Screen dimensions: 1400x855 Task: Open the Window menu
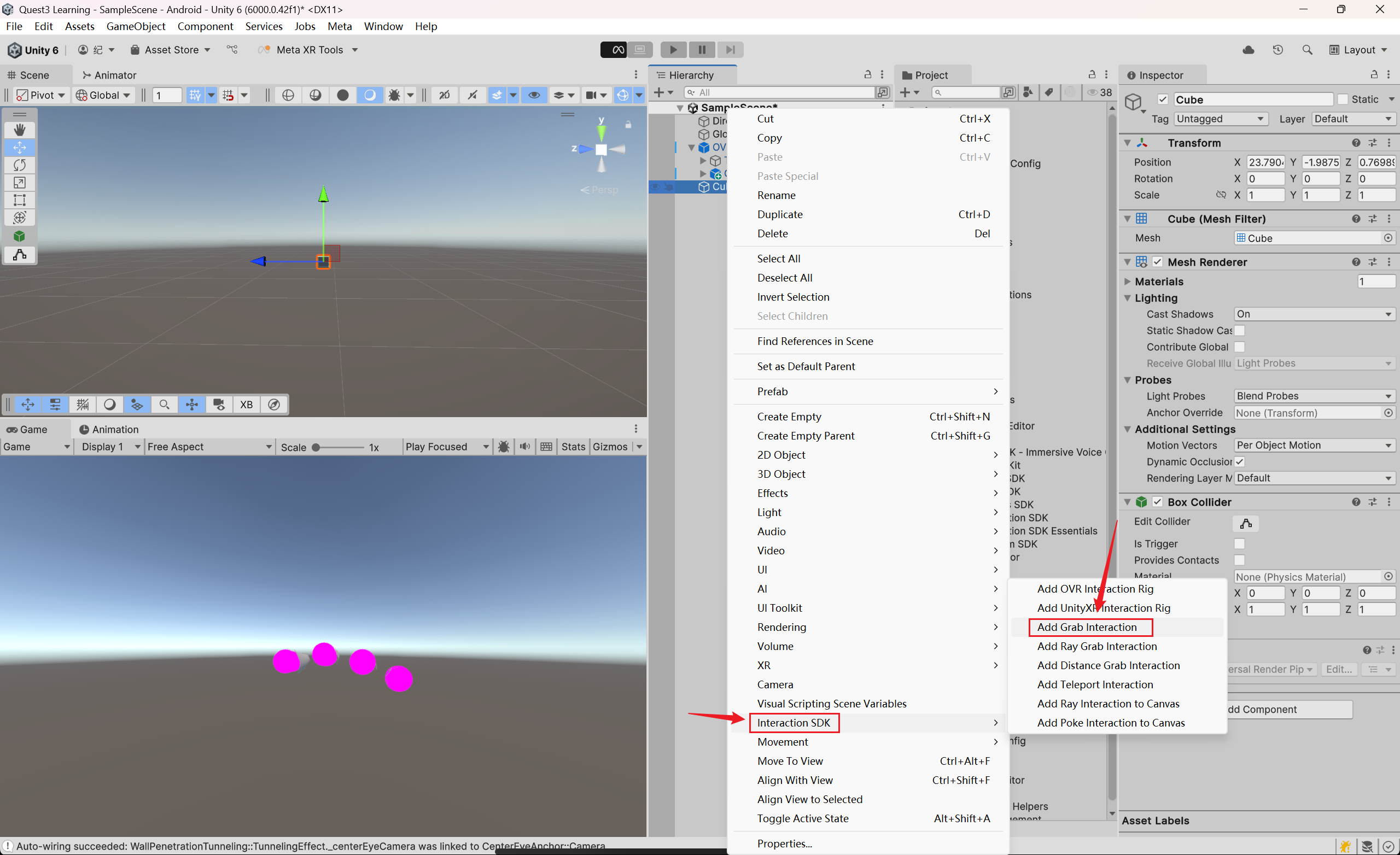(x=383, y=27)
